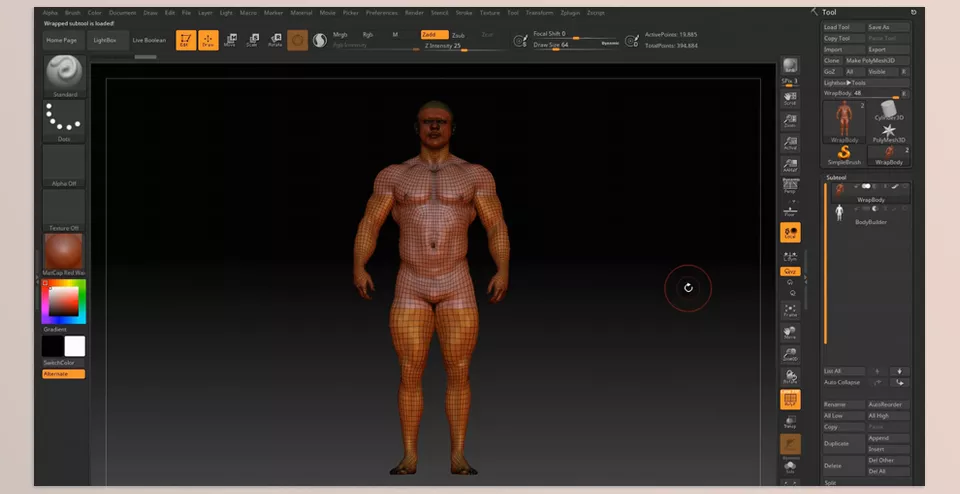Toggle the PolyF wireframe button

click(x=790, y=399)
